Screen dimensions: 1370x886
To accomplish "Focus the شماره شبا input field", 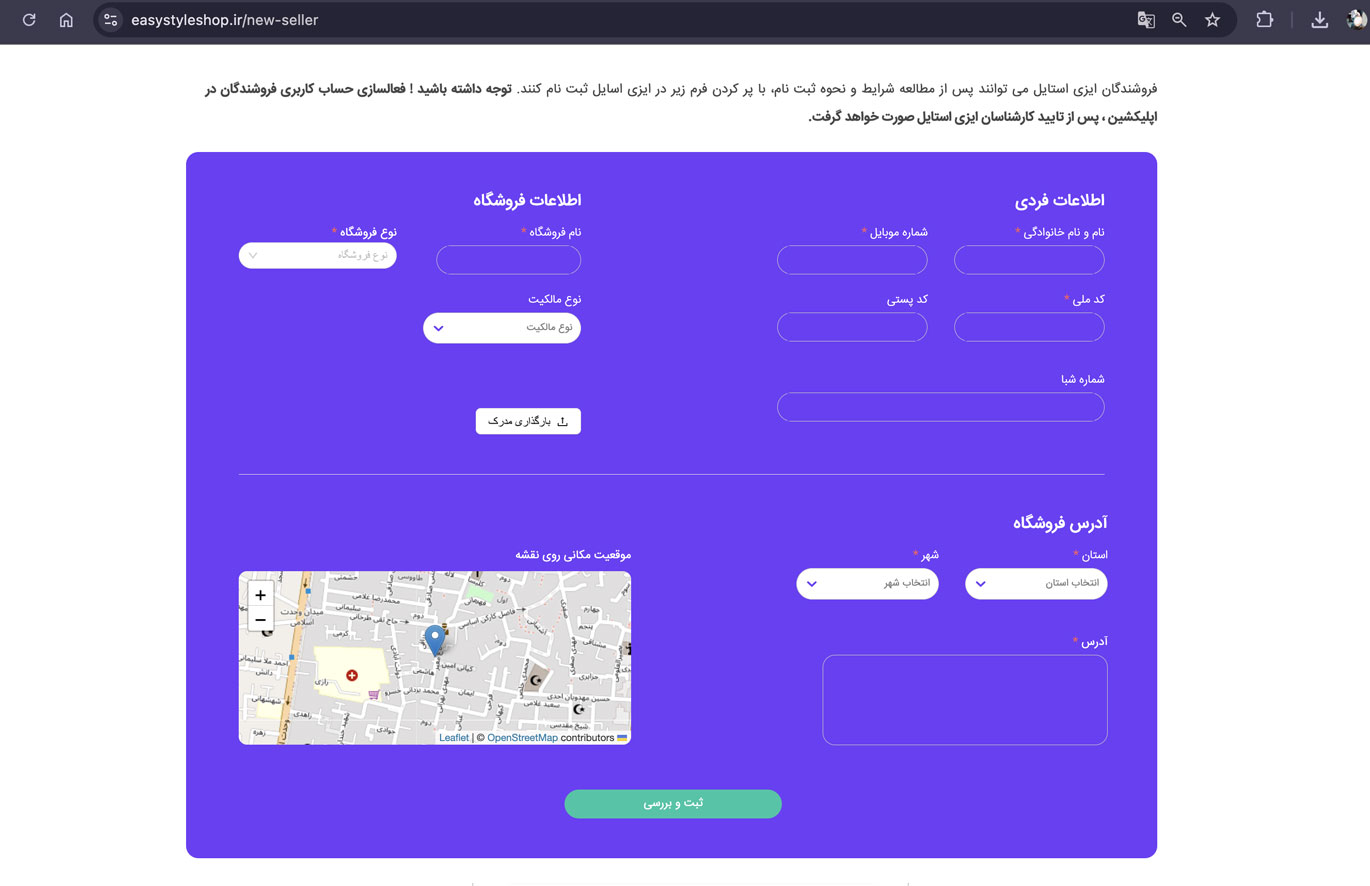I will (941, 407).
